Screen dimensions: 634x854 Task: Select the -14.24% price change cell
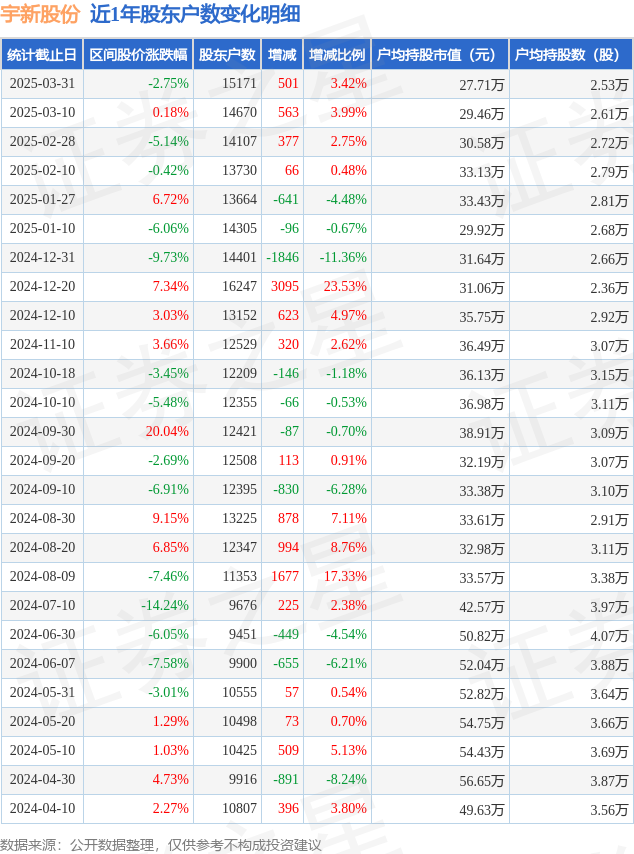pos(164,605)
